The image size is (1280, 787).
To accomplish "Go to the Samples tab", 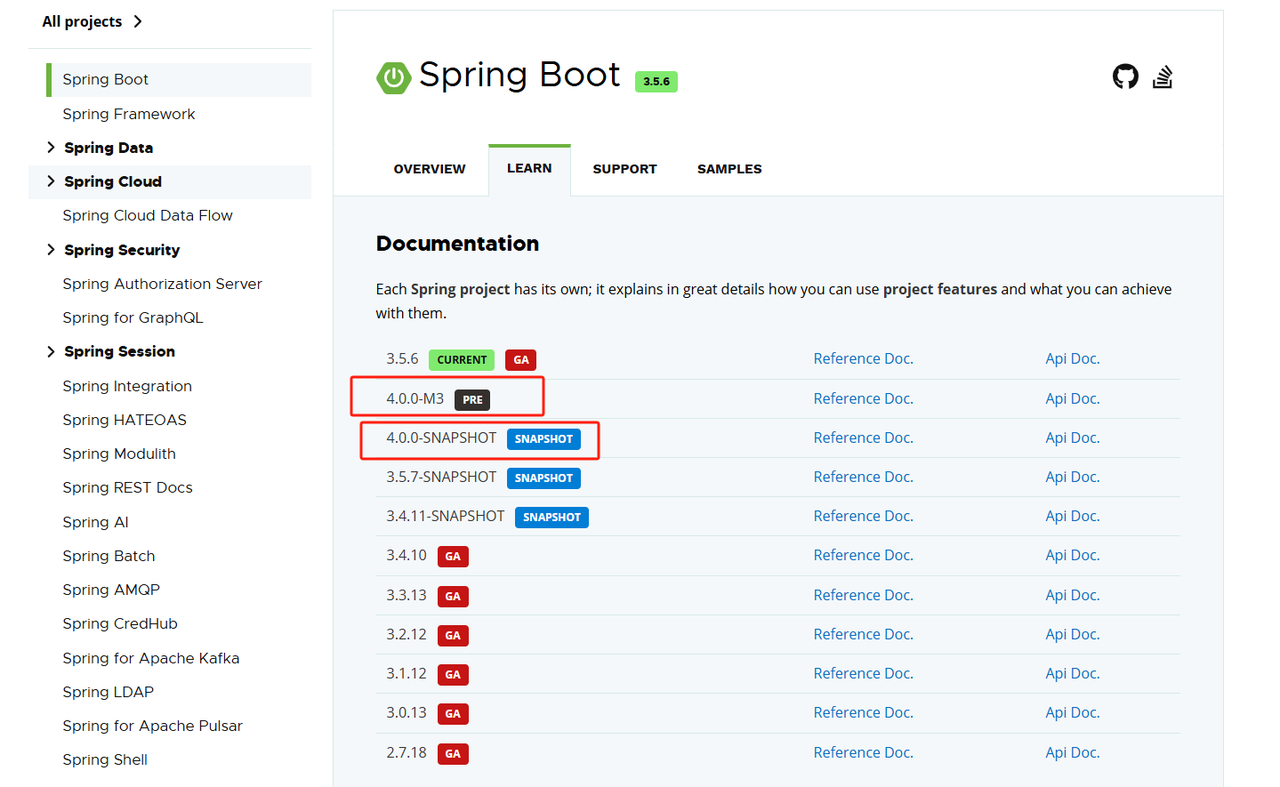I will (729, 169).
